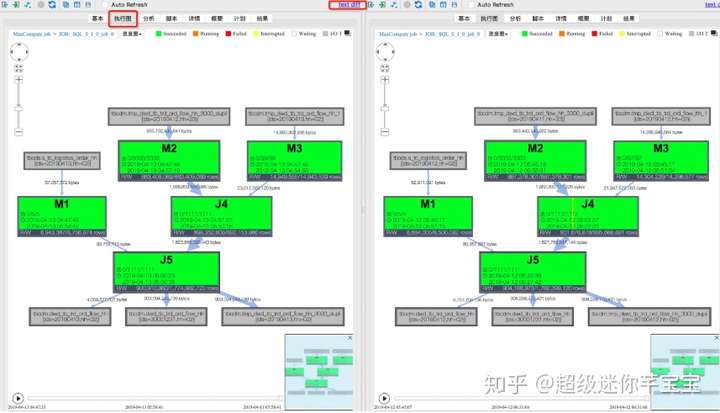Zoom in with plus button in left pane

(x=18, y=80)
